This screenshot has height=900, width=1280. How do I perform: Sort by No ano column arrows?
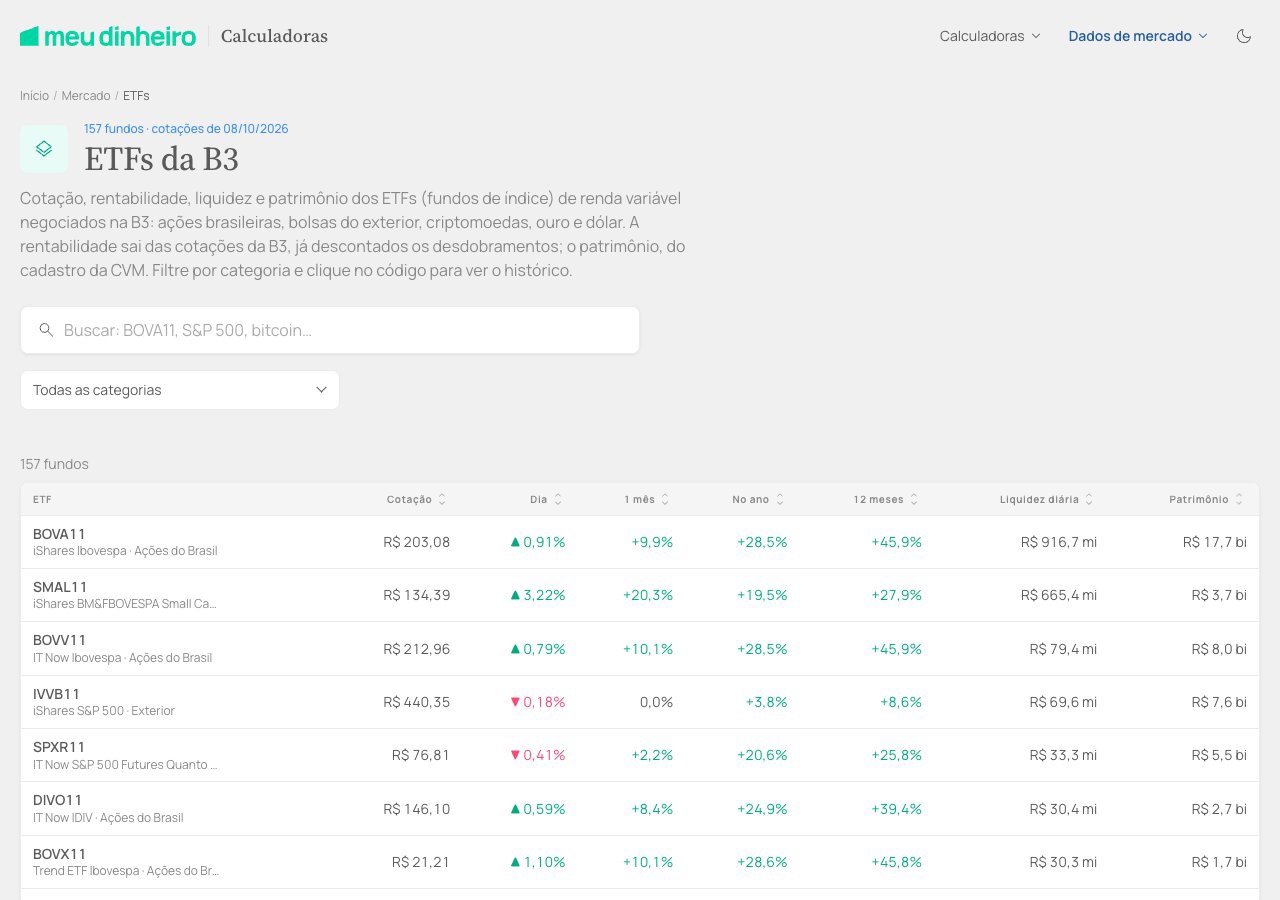780,499
